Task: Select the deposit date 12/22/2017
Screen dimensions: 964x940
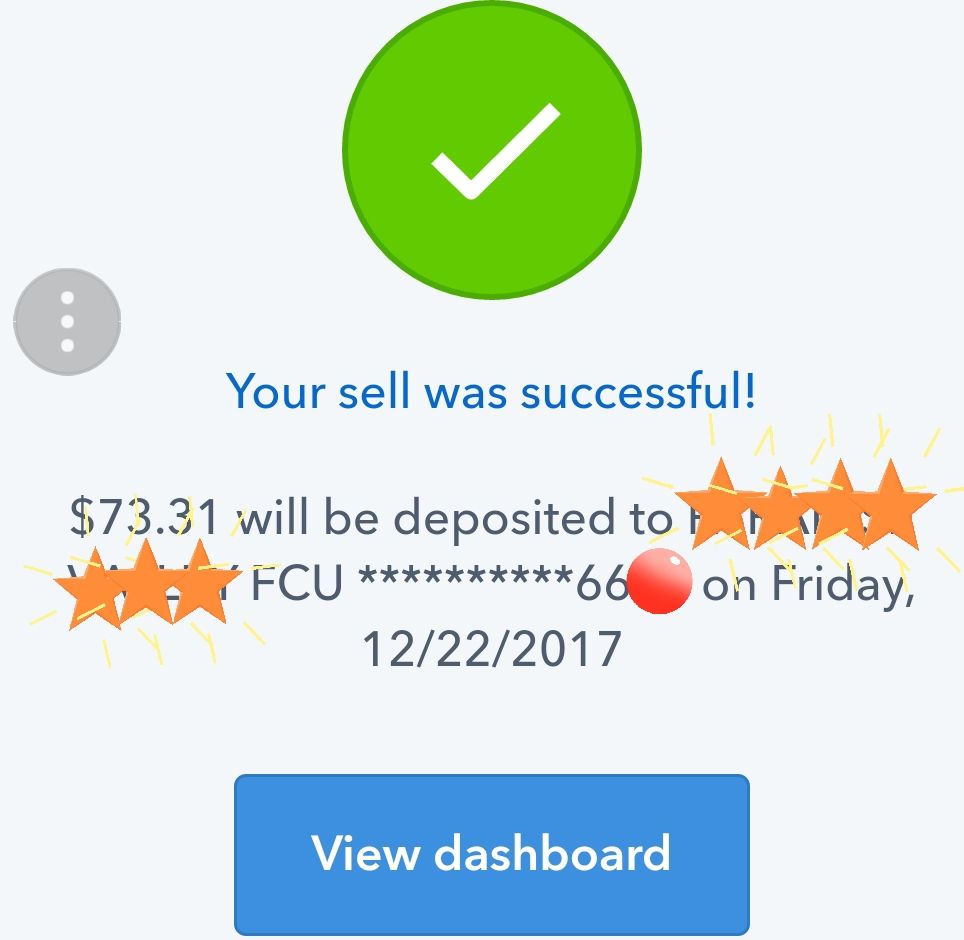Action: click(x=492, y=649)
